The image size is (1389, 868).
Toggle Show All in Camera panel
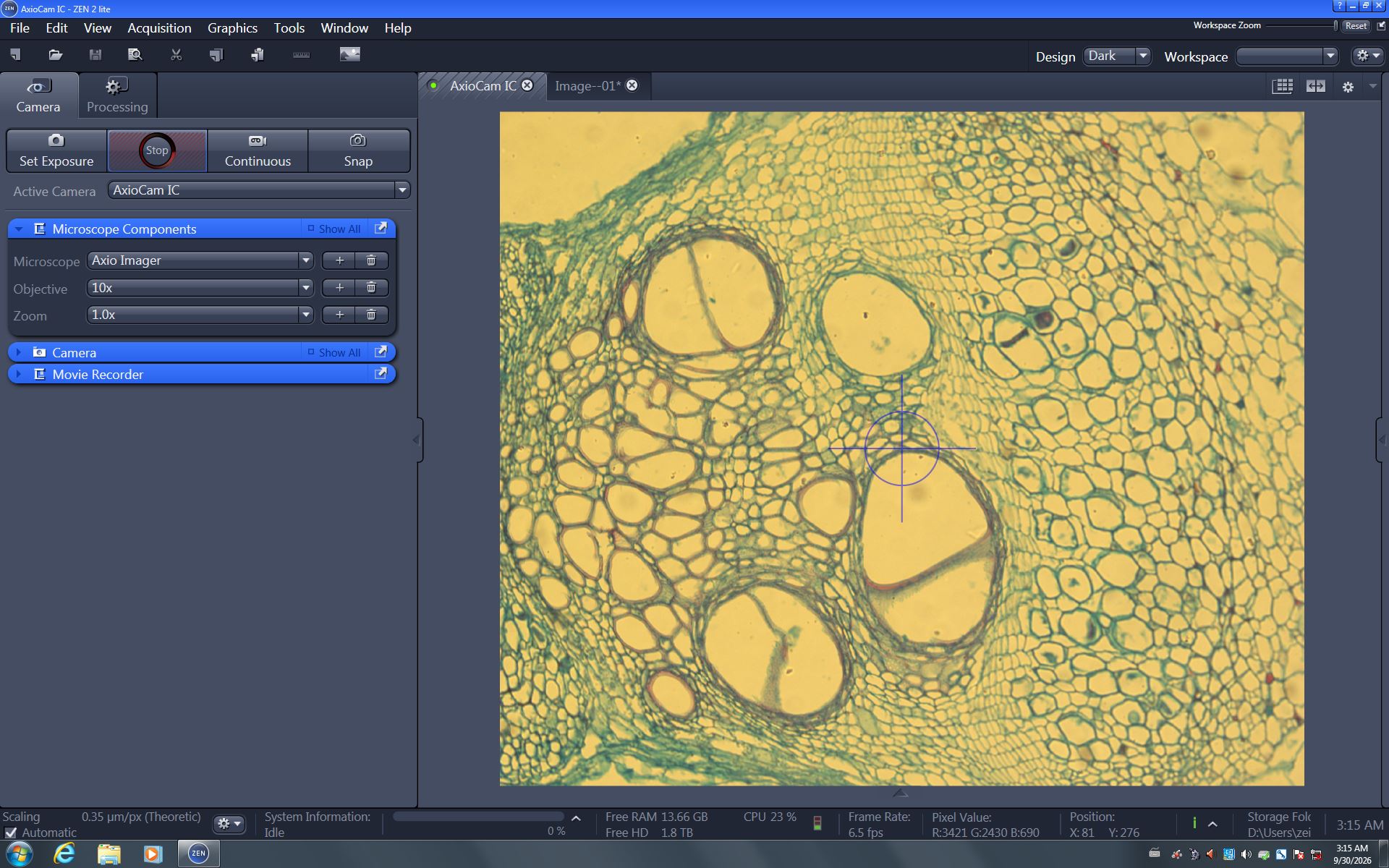[x=334, y=352]
